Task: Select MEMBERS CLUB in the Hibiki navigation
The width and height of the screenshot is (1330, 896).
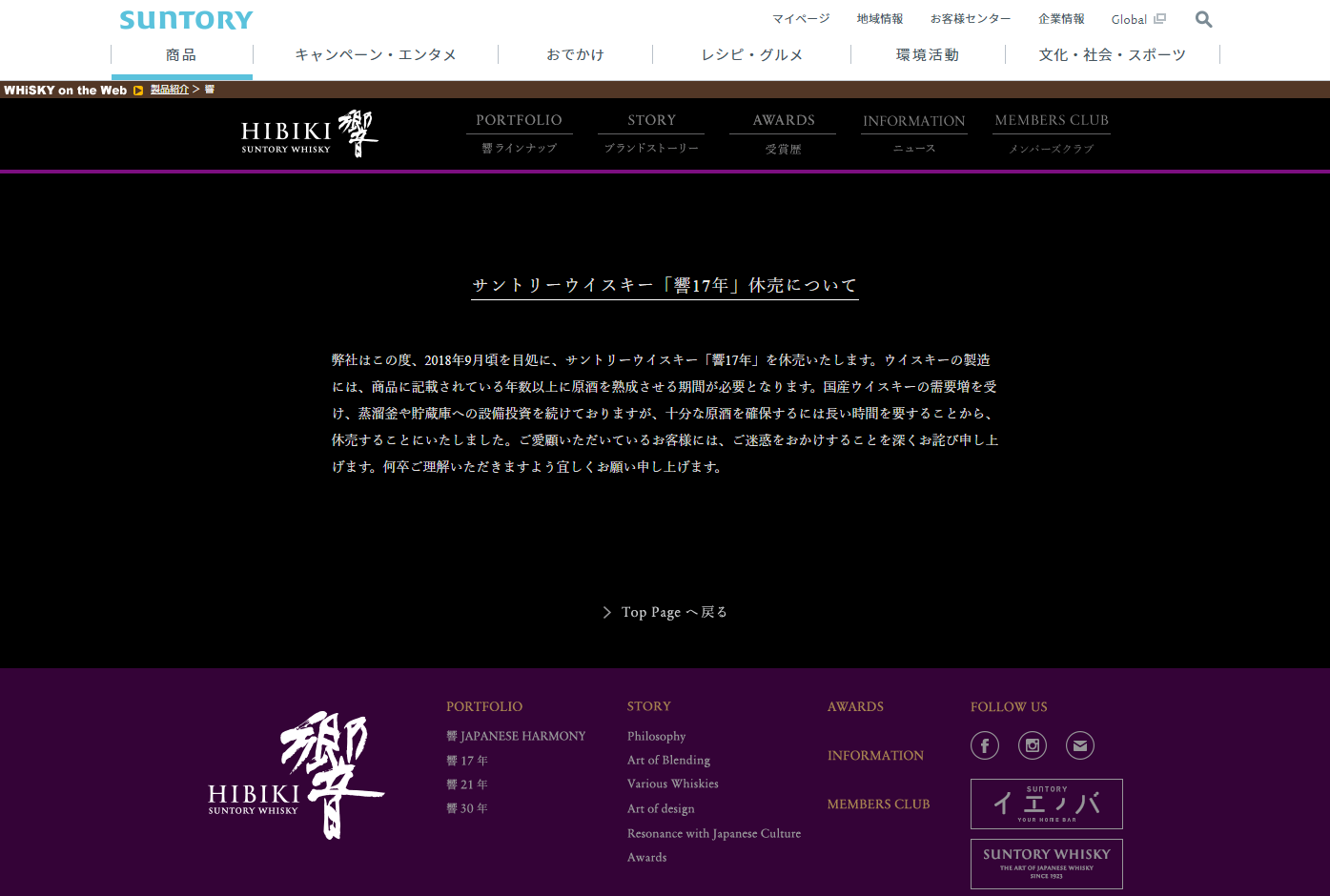Action: pyautogui.click(x=1052, y=132)
